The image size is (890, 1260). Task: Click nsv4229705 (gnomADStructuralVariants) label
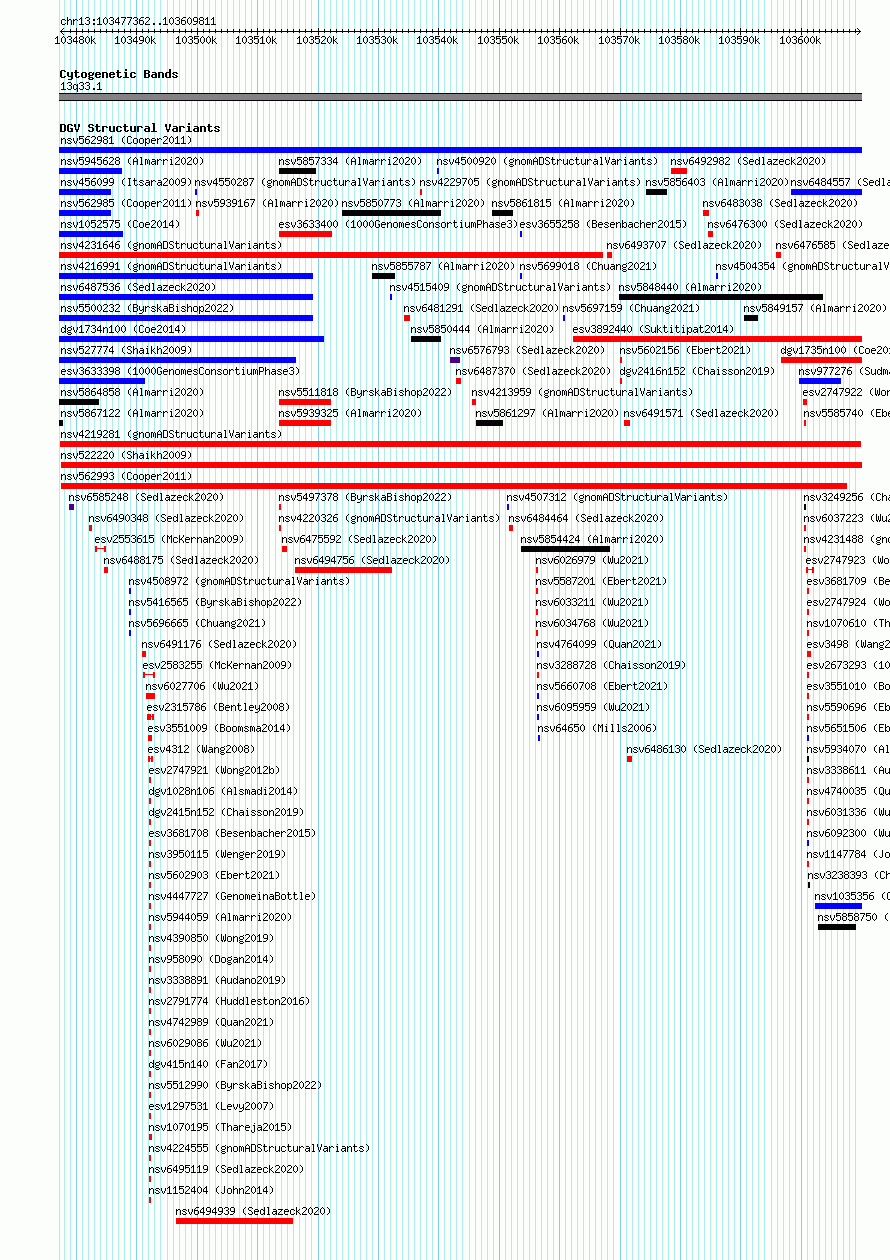(x=530, y=182)
